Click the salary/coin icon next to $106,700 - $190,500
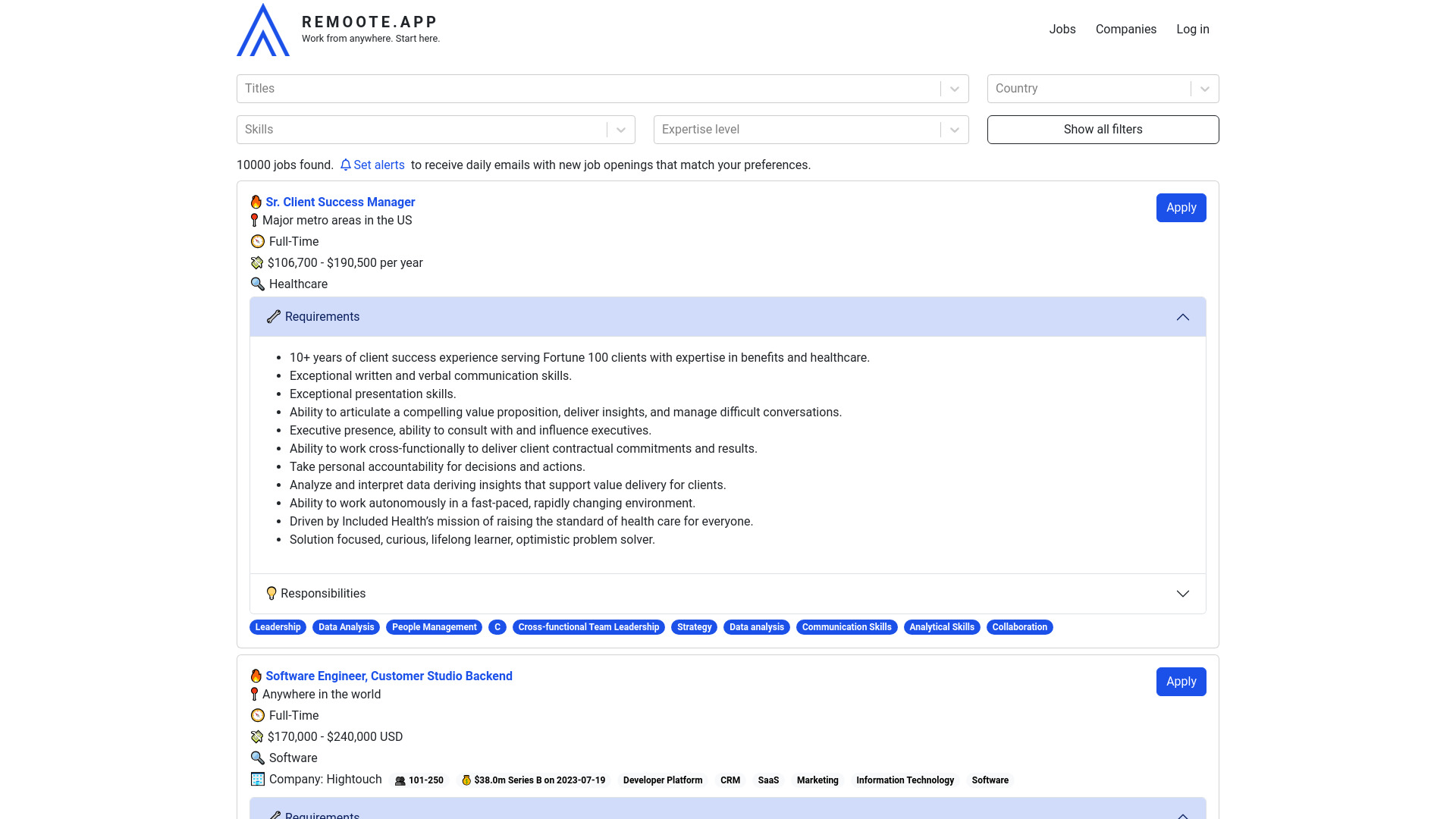 258,263
